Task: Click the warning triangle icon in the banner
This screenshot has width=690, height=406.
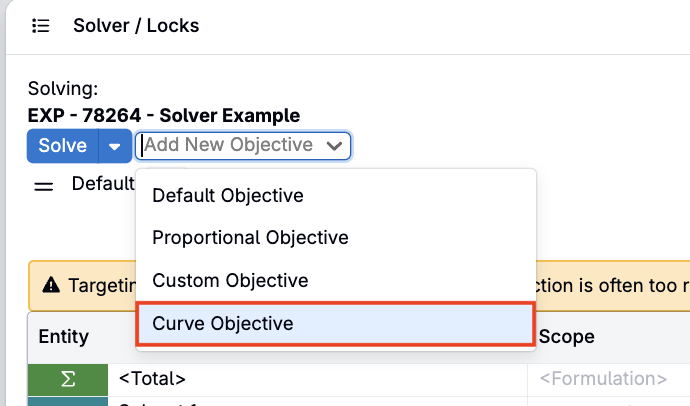Action: pyautogui.click(x=51, y=285)
